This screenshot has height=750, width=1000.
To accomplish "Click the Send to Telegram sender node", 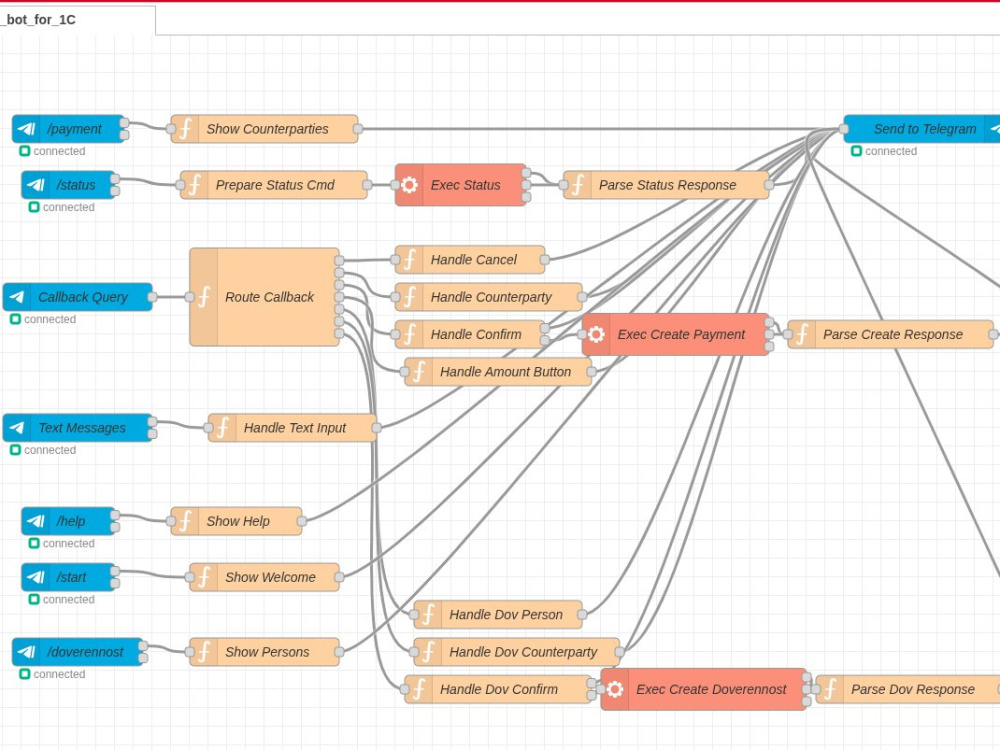I will [x=922, y=129].
